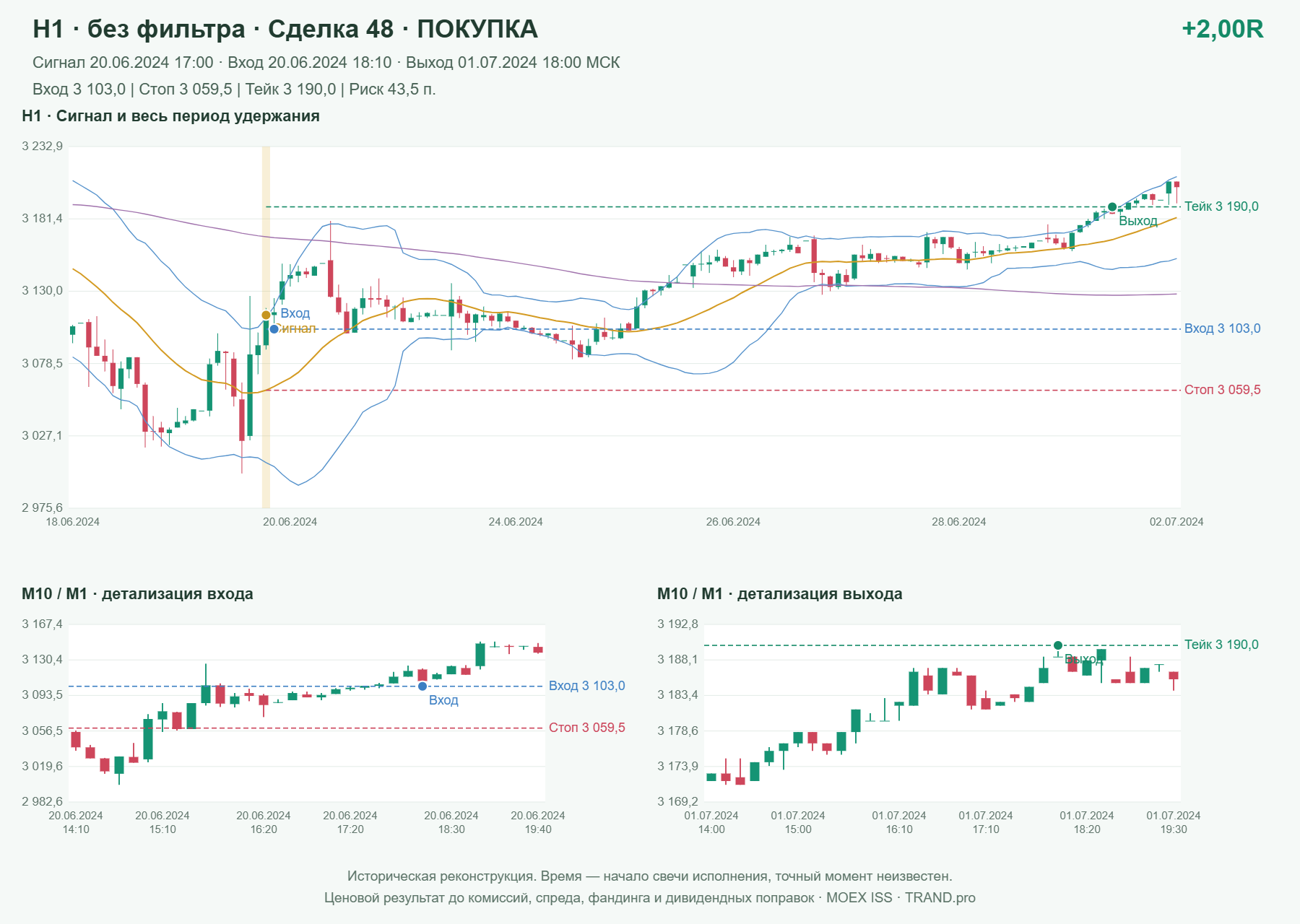The width and height of the screenshot is (1300, 924).
Task: Click the 28.06.2024 date on H1 axis
Action: click(x=958, y=522)
